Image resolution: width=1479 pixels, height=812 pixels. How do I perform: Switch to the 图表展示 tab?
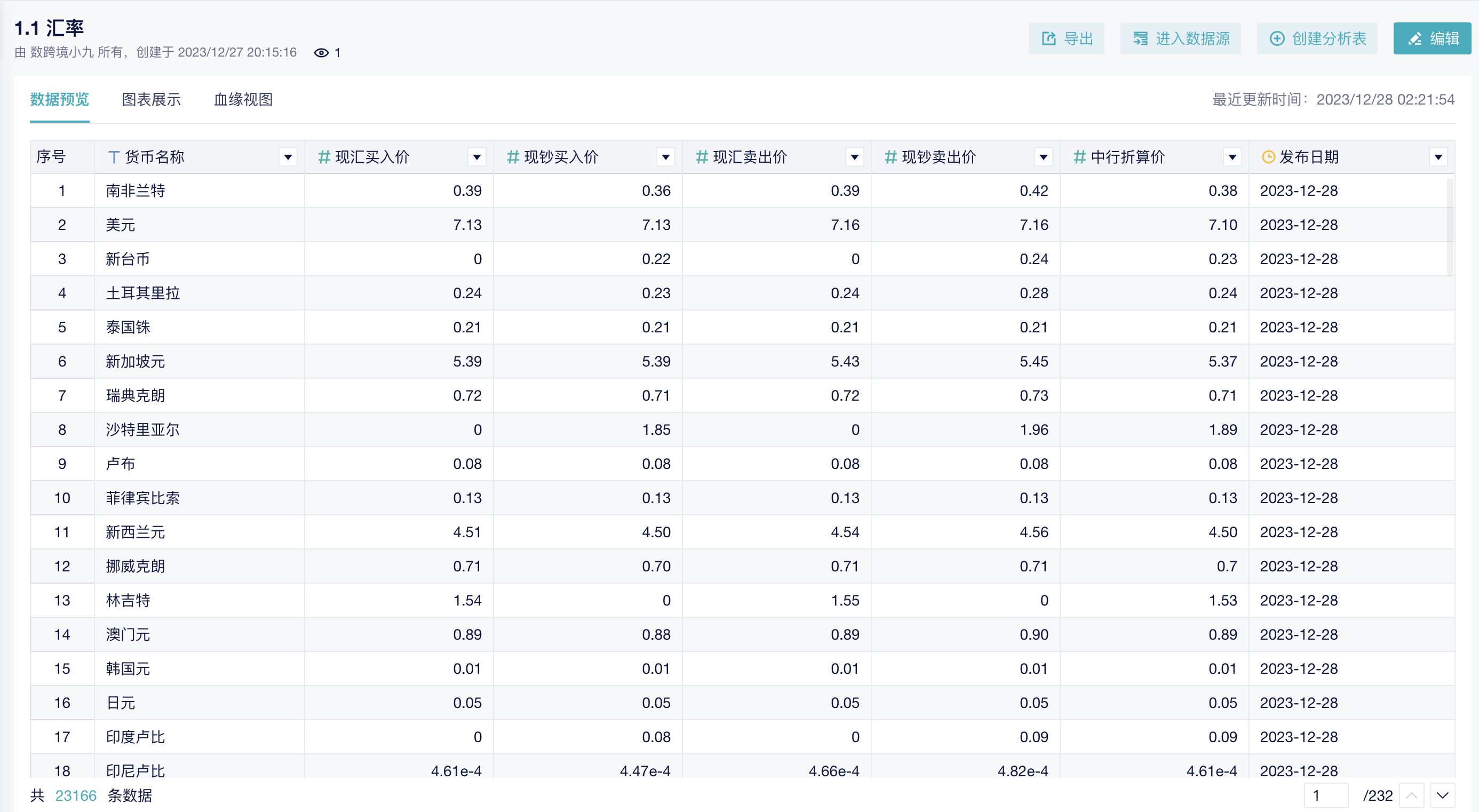click(151, 99)
